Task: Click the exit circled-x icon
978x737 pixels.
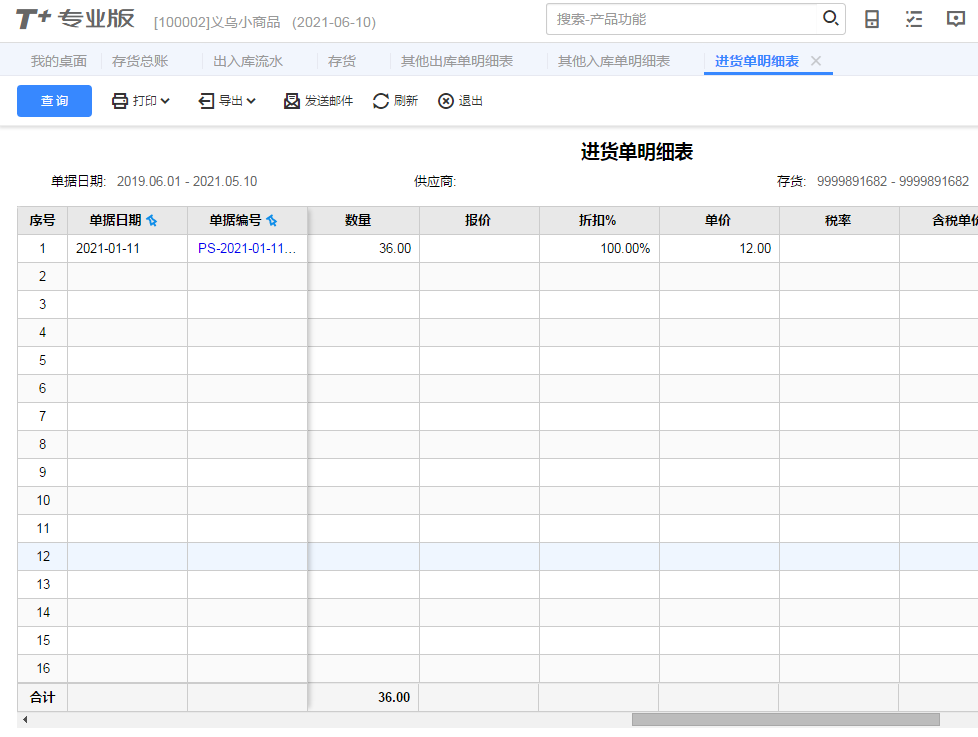Action: coord(445,101)
